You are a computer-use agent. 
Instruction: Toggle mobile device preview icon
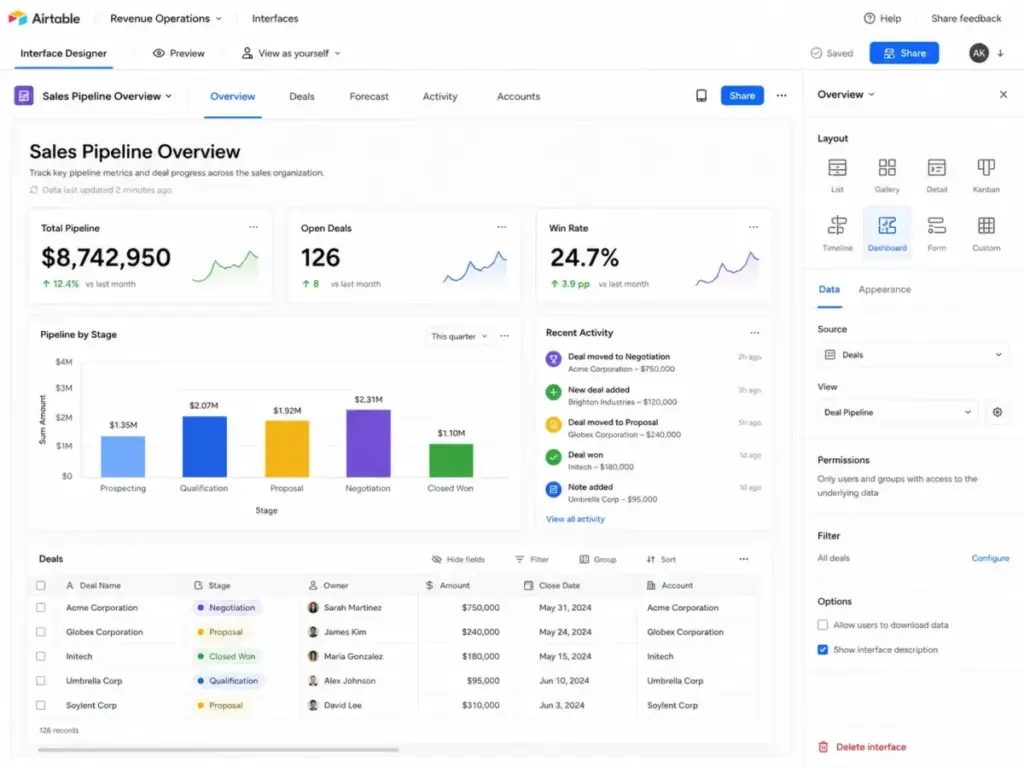pyautogui.click(x=701, y=96)
